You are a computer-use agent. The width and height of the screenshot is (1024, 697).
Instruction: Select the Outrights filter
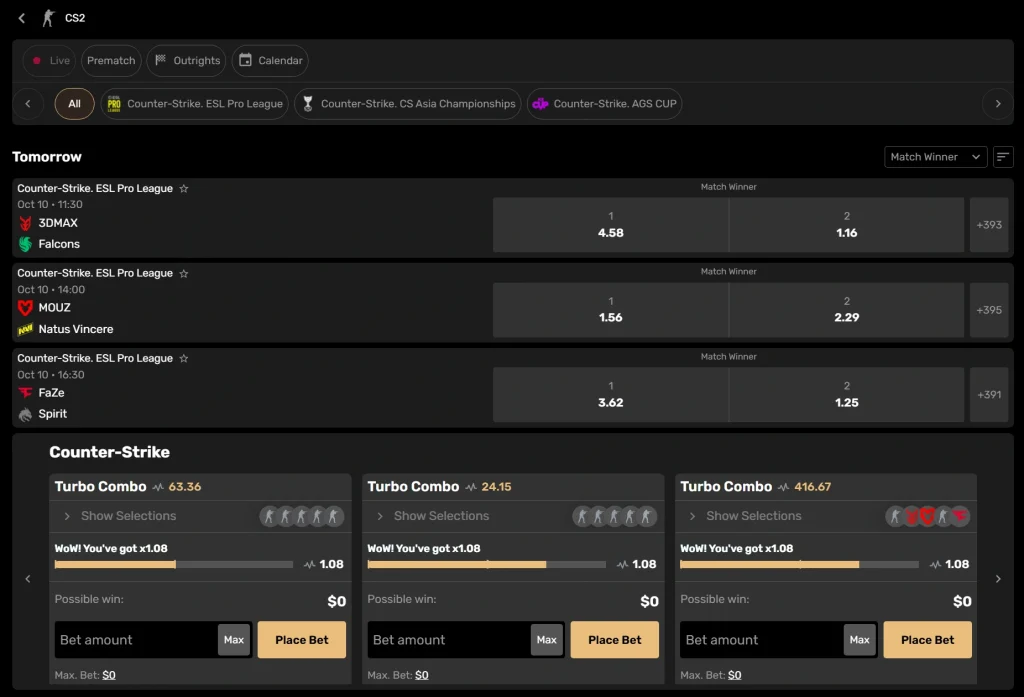click(x=187, y=61)
